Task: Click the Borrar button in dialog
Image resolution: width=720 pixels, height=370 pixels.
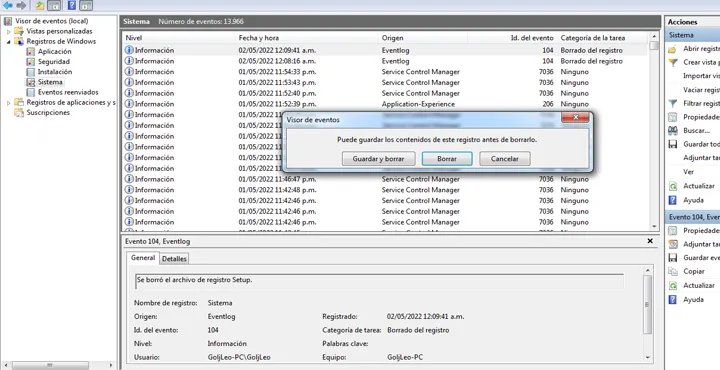Action: pyautogui.click(x=447, y=159)
